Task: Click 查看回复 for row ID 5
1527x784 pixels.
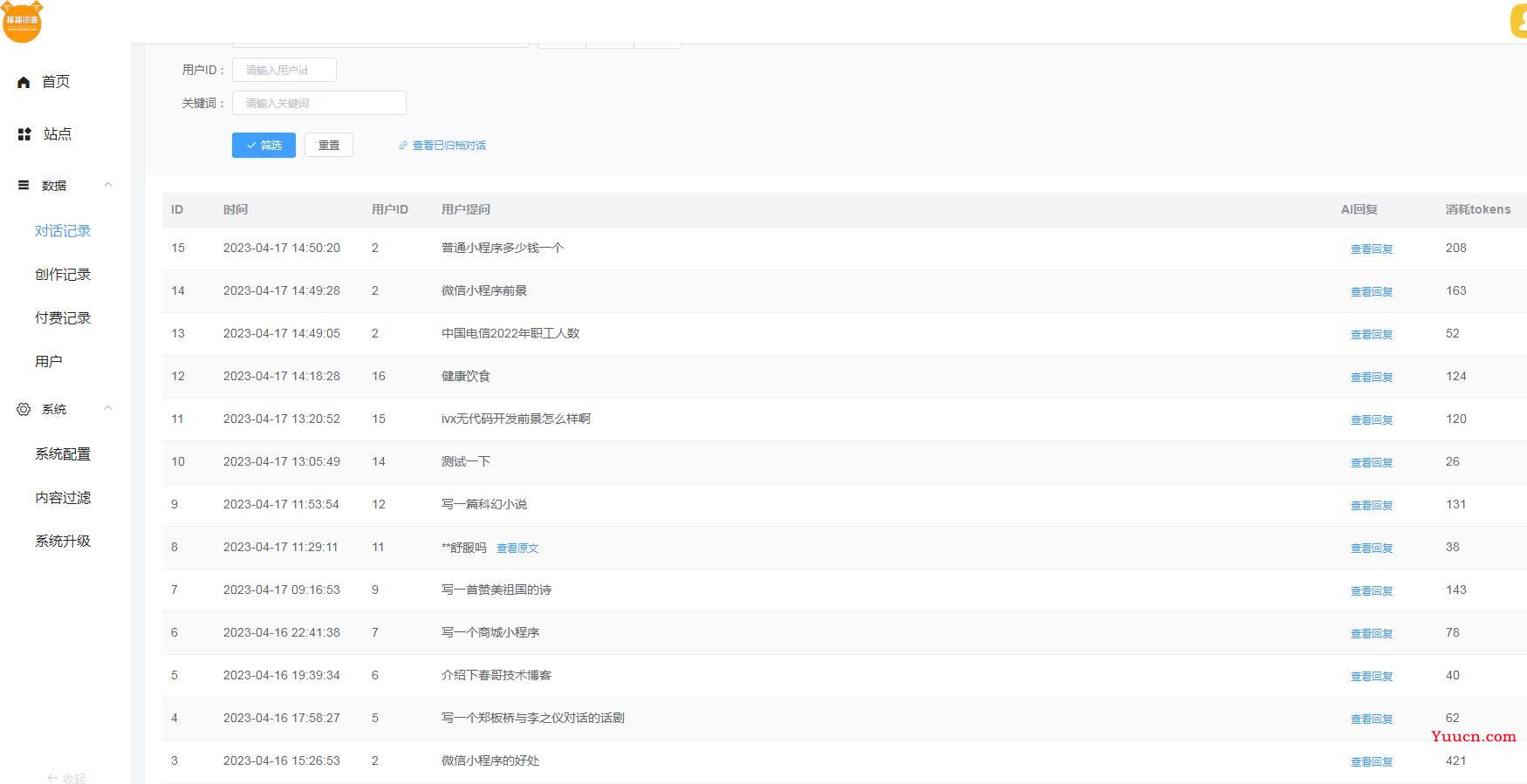Action: coord(1372,677)
